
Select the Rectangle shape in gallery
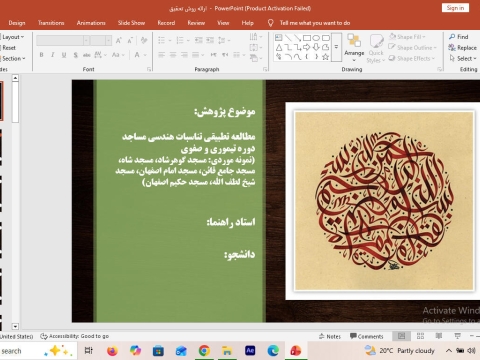[x=307, y=38]
